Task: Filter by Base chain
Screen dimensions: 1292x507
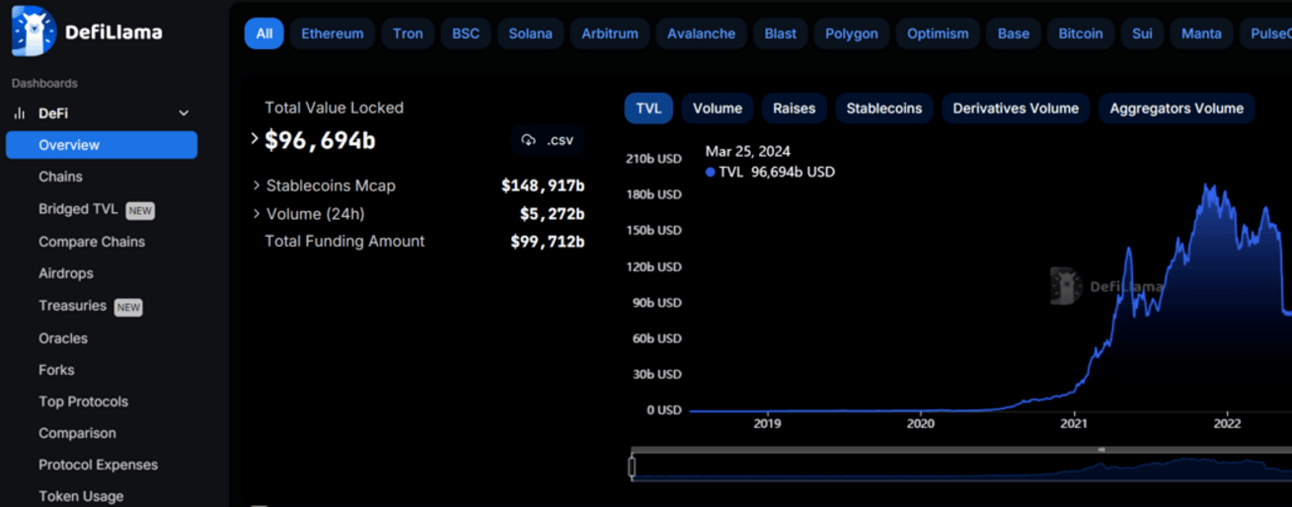Action: pyautogui.click(x=1013, y=33)
